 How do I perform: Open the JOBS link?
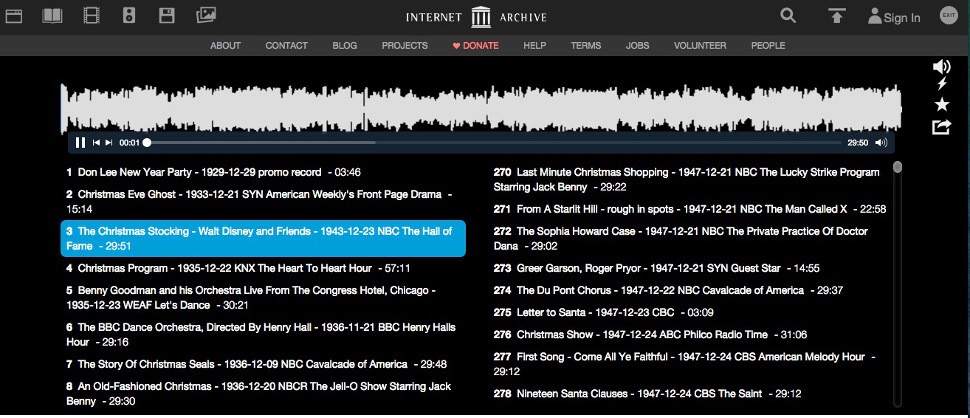(x=637, y=46)
